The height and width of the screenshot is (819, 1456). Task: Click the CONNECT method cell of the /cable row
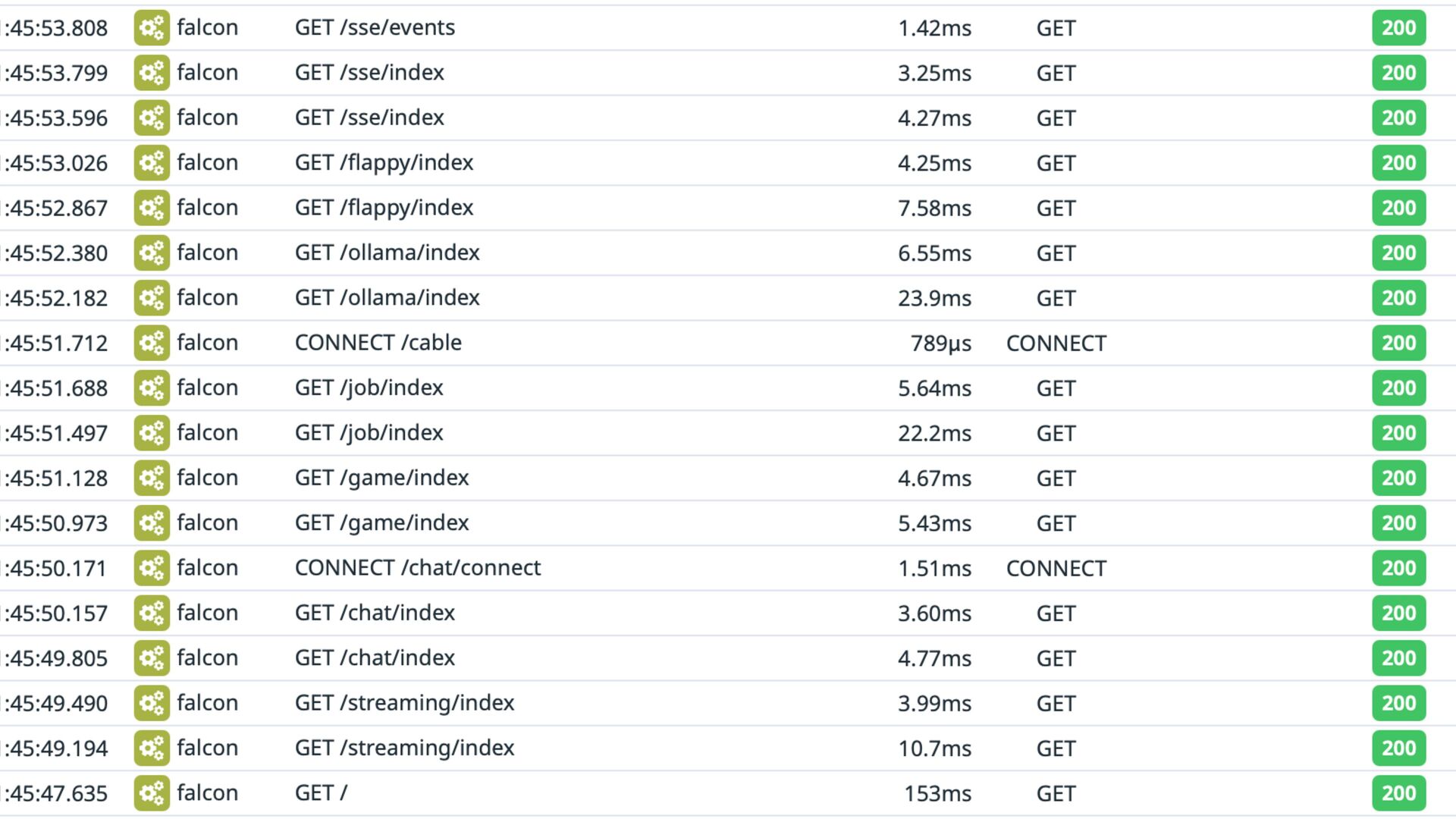[x=1056, y=344]
